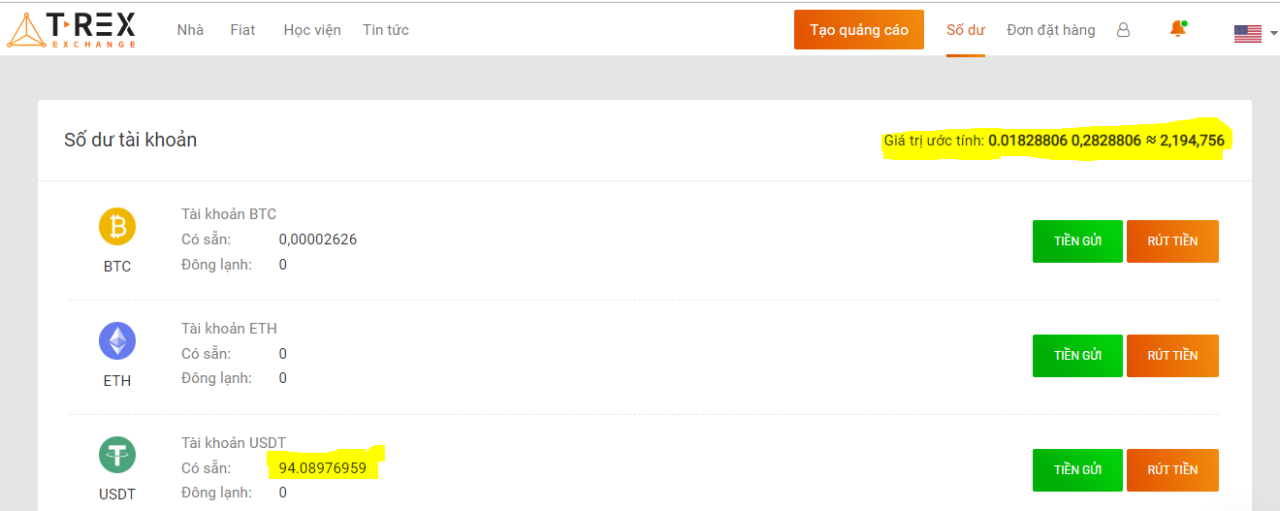Open the user profile icon
Viewport: 1280px width, 511px height.
pyautogui.click(x=1123, y=30)
